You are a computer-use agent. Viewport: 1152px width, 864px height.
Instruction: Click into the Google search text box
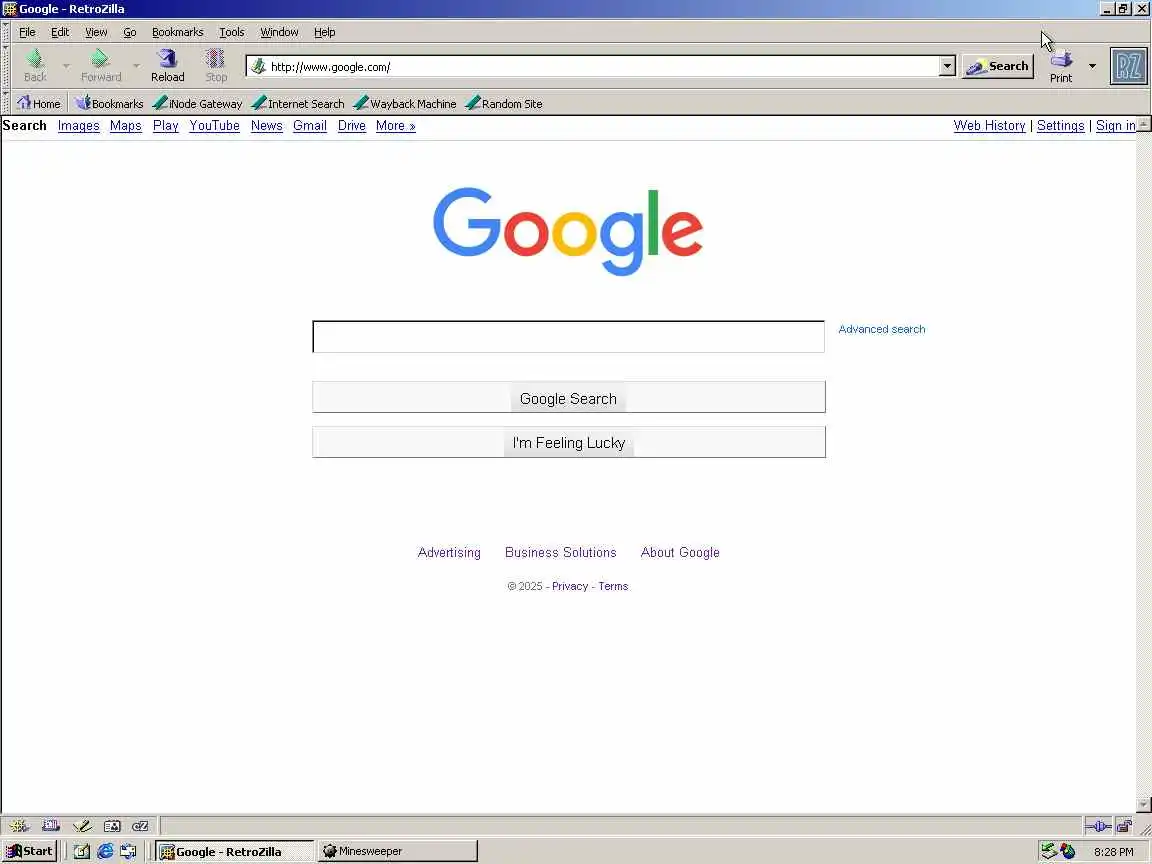click(569, 336)
